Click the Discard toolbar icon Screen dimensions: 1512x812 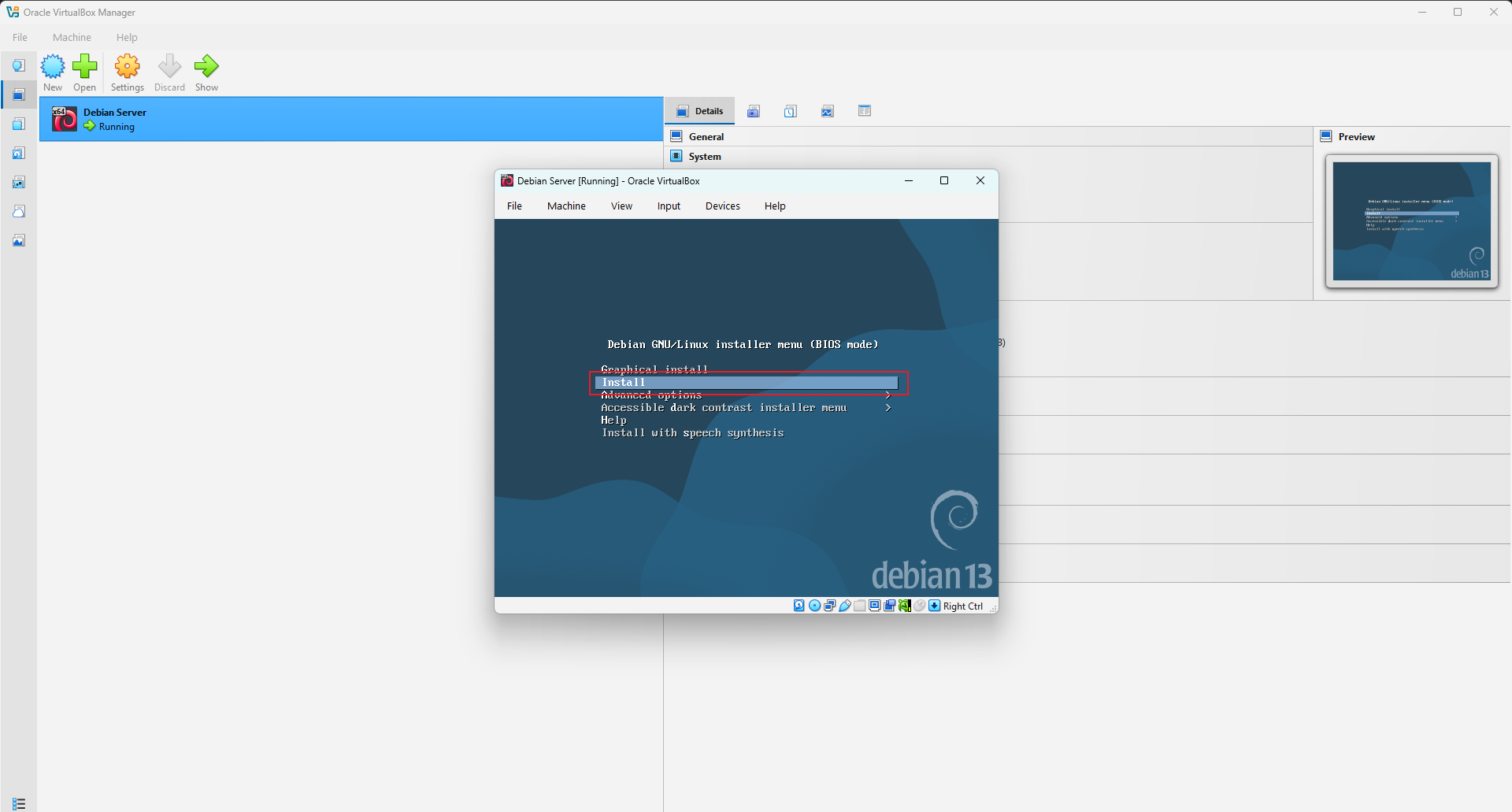pyautogui.click(x=169, y=72)
